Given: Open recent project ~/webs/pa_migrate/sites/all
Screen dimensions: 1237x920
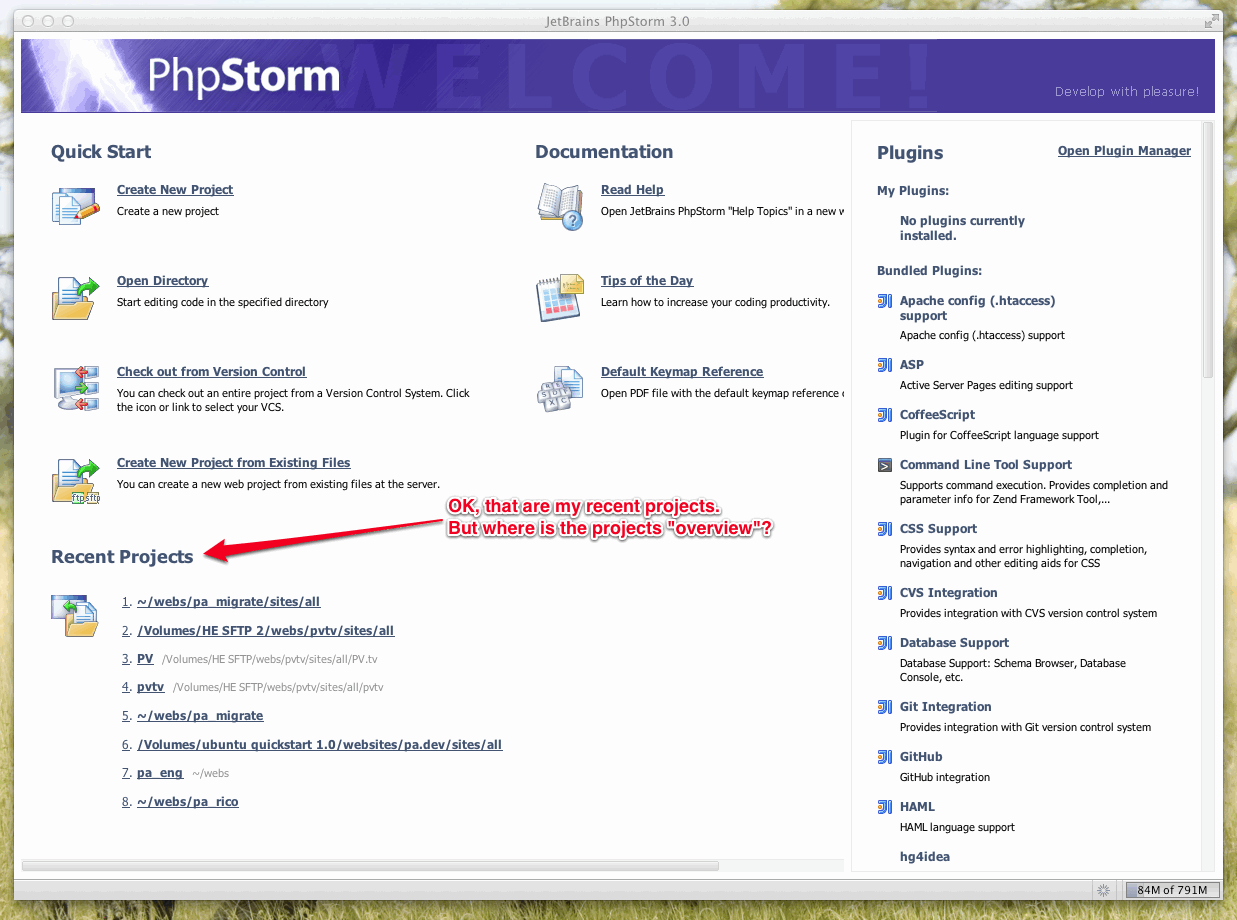Looking at the screenshot, I should (228, 602).
